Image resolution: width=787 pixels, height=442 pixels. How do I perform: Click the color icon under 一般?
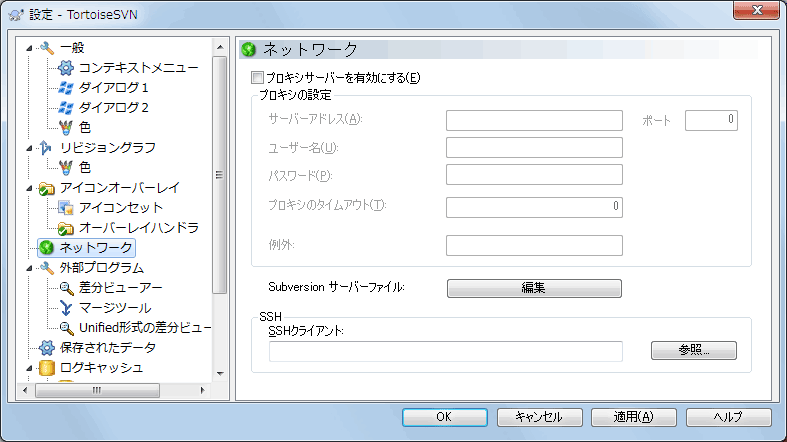point(66,127)
